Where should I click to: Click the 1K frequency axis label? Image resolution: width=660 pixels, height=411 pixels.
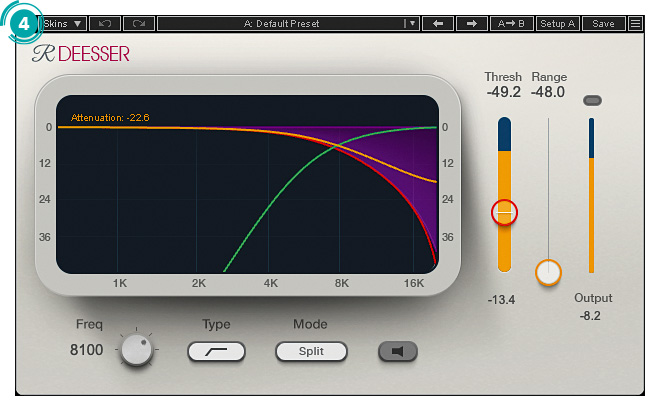(120, 283)
